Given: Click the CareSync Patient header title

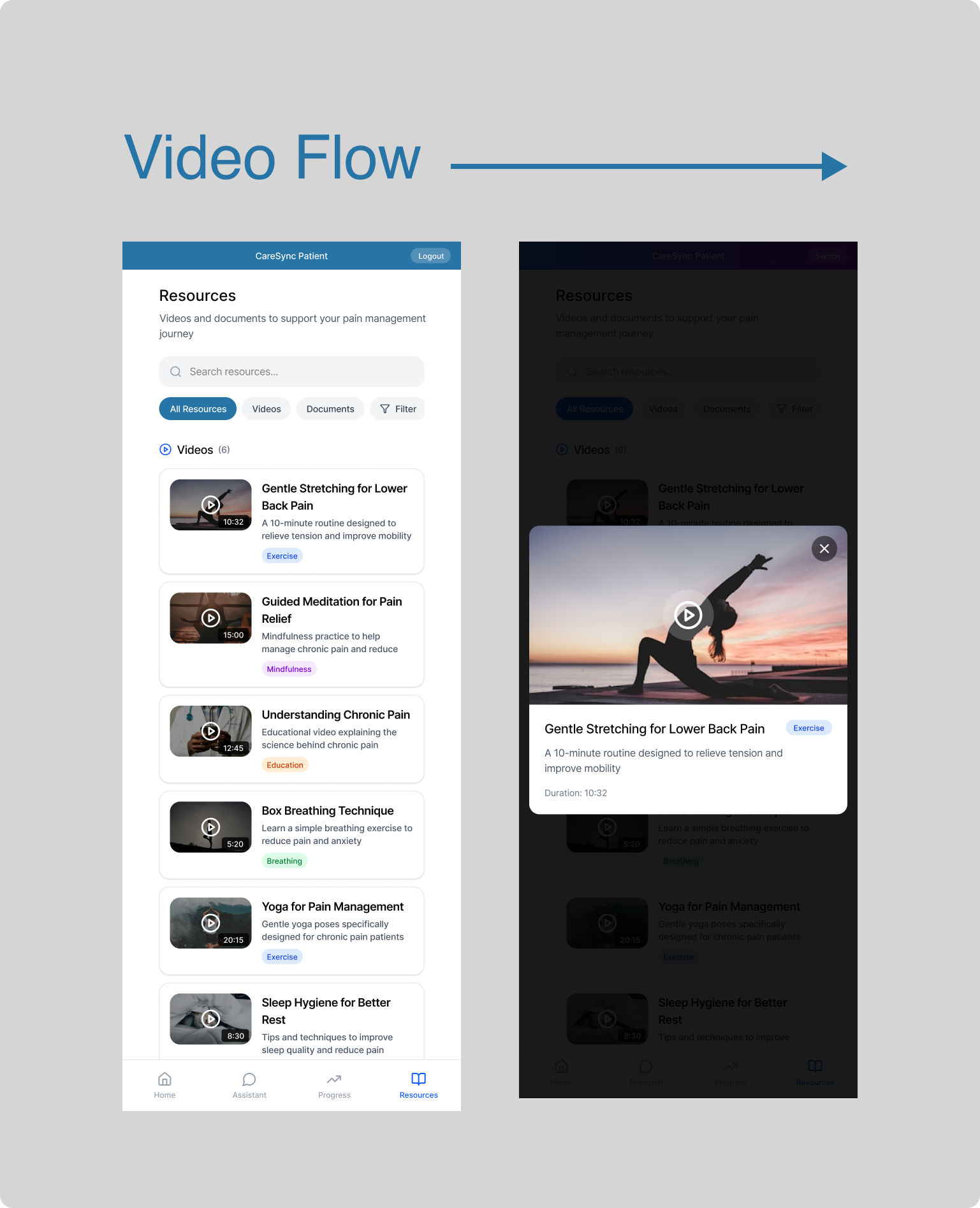Looking at the screenshot, I should click(291, 256).
